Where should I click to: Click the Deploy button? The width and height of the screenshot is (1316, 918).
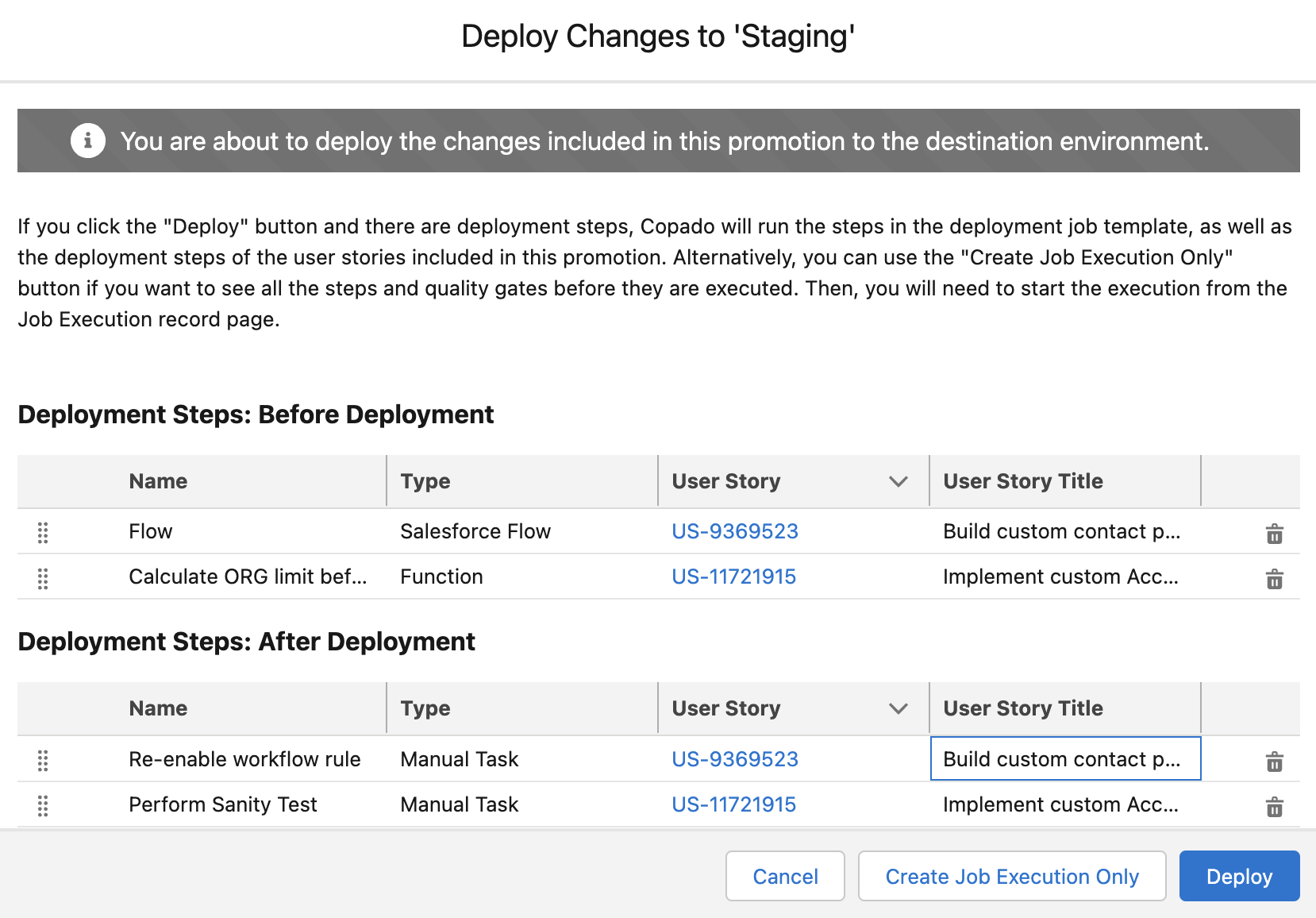click(x=1239, y=876)
